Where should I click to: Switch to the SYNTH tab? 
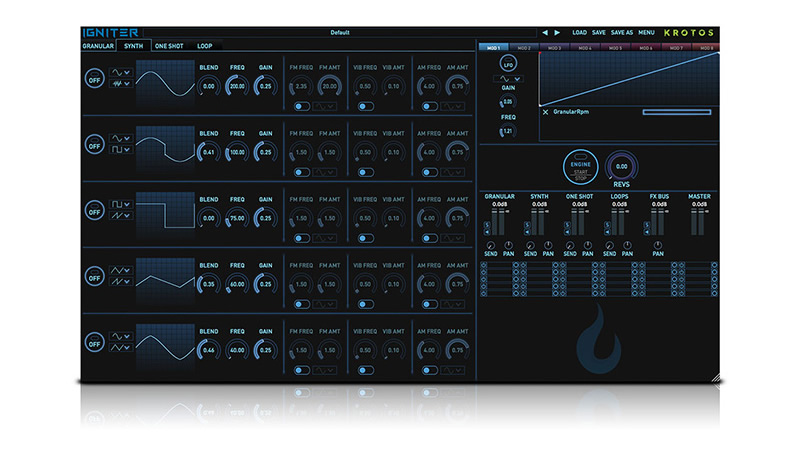click(x=134, y=46)
